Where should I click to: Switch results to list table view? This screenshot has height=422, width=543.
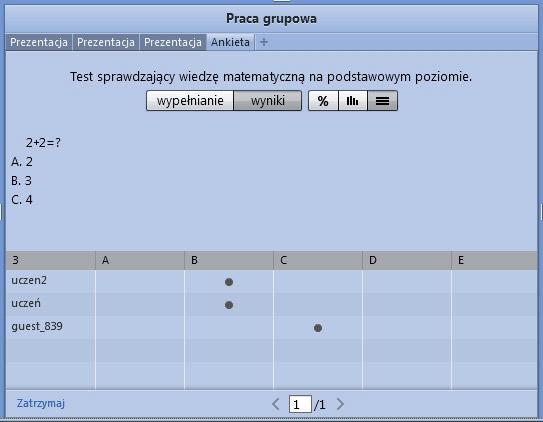point(382,101)
